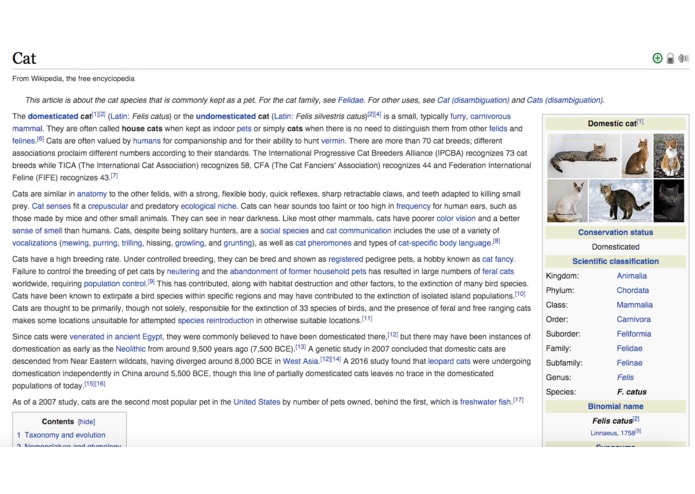Viewport: 695px width, 494px height.
Task: Open the frequency link
Action: pyautogui.click(x=413, y=206)
